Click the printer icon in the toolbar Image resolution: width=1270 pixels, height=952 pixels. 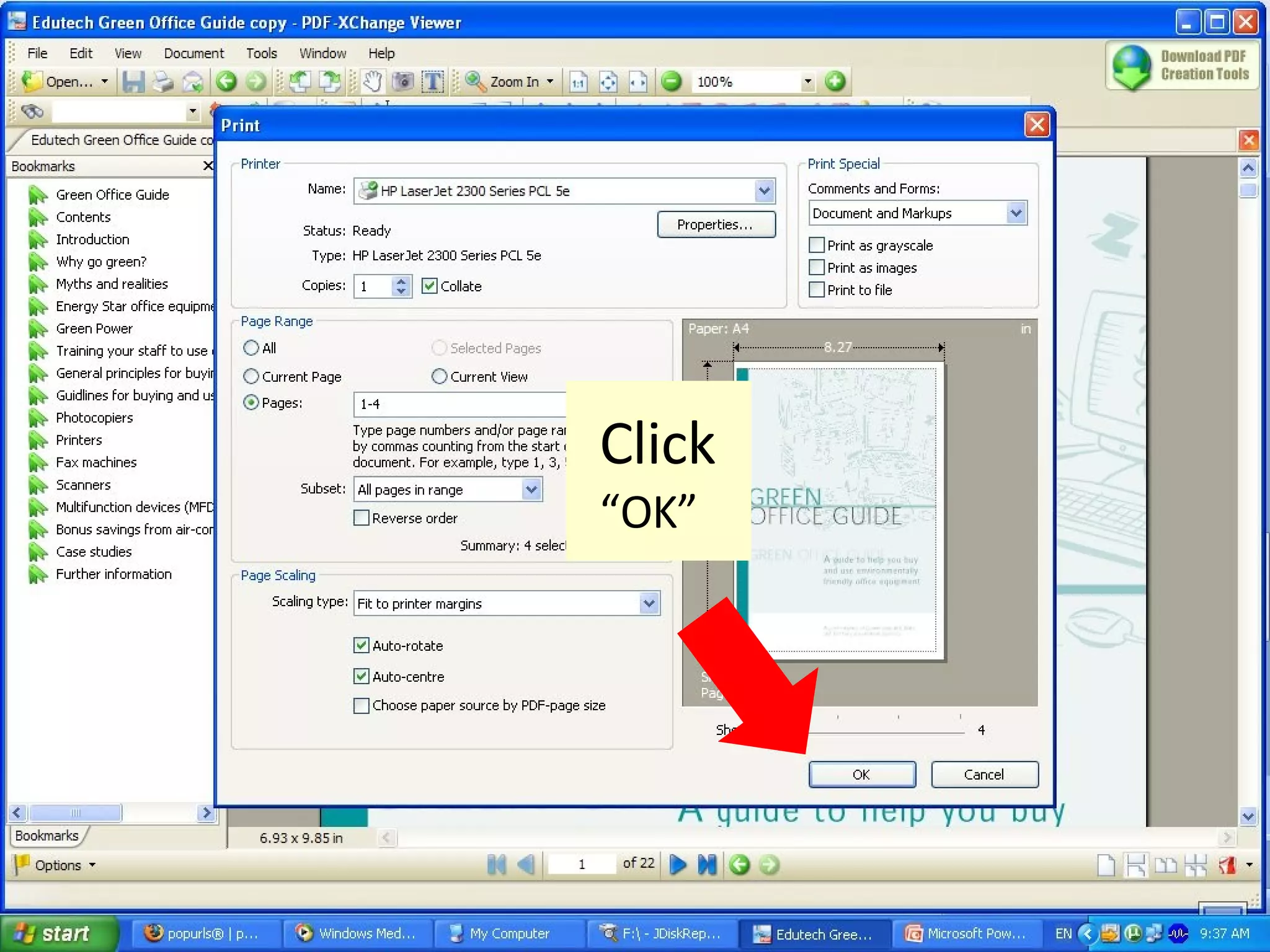162,81
